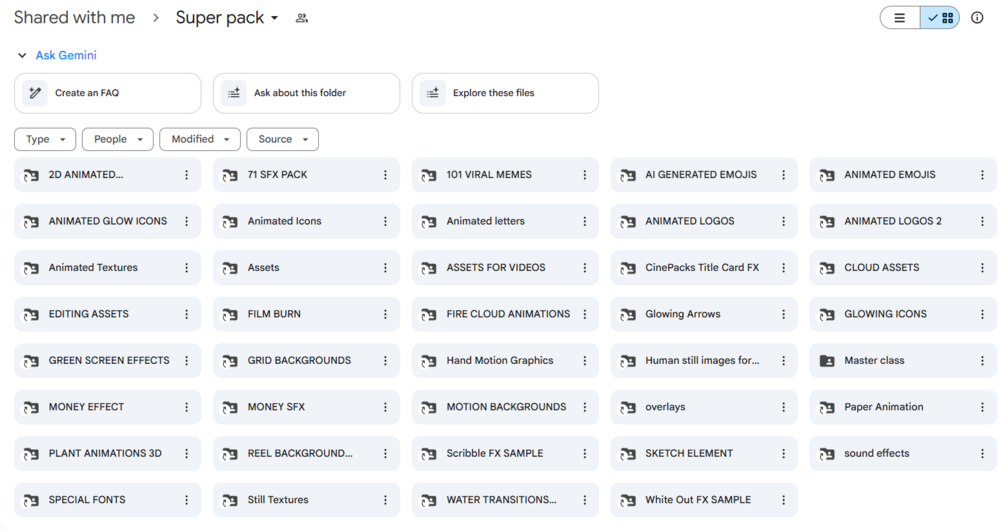Open three-dot menu for MONEY SFX
This screenshot has height=529, width=1005.
click(x=385, y=407)
